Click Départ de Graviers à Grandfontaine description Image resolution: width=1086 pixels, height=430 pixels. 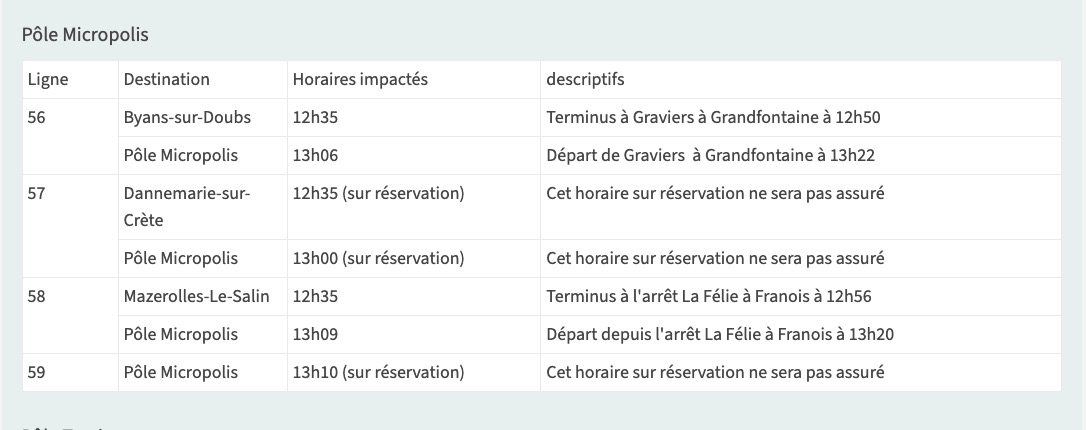point(711,156)
